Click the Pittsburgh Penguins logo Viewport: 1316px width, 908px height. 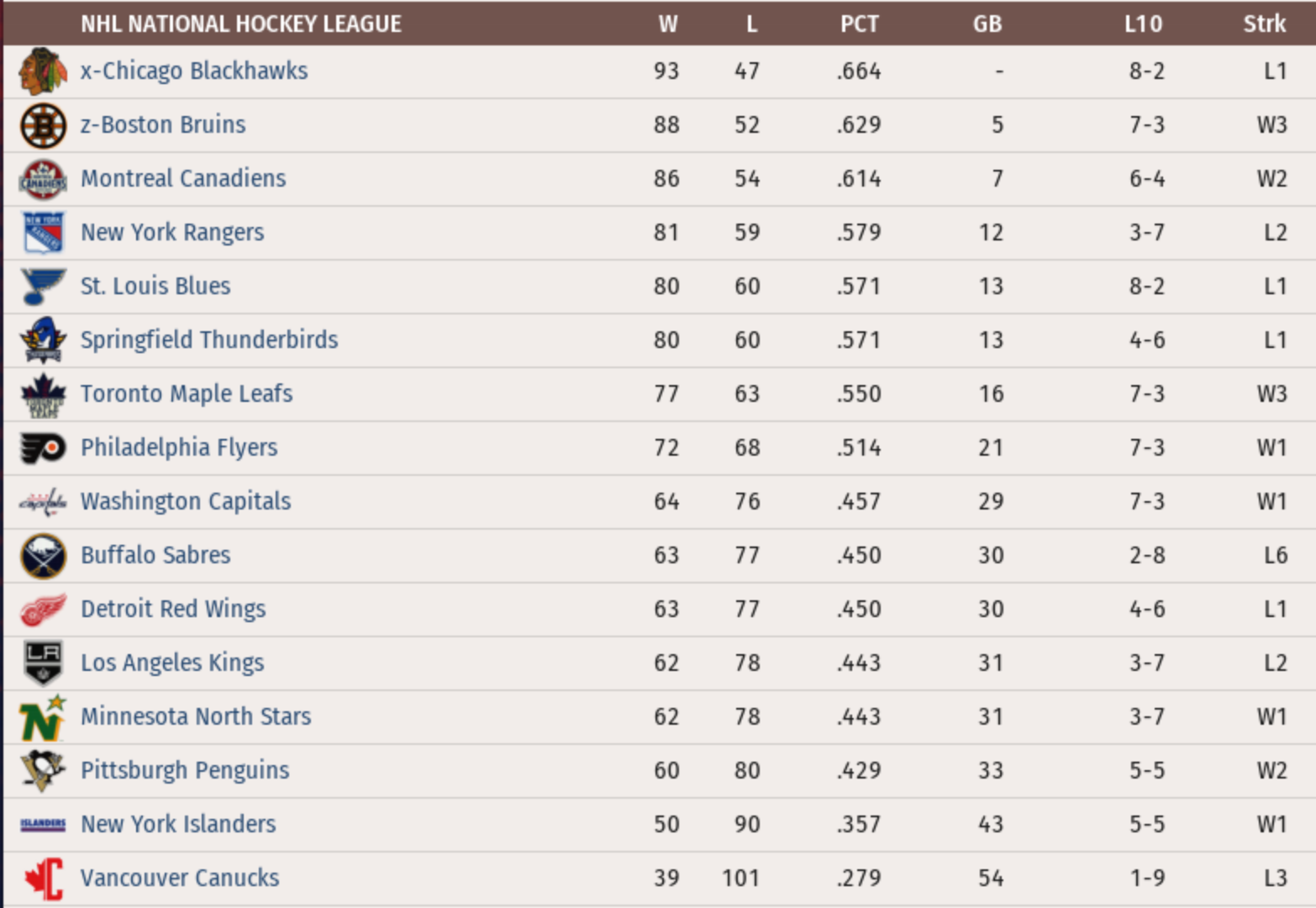pyautogui.click(x=43, y=771)
